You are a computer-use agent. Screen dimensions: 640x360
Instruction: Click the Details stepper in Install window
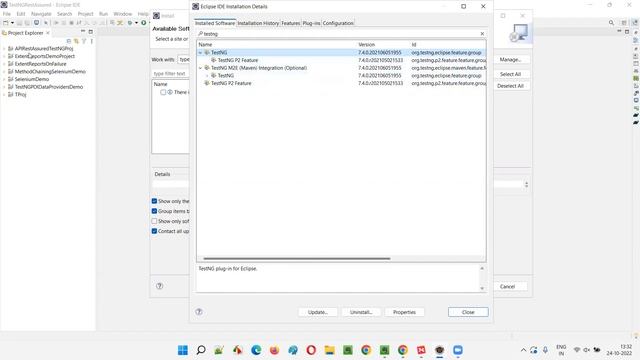click(x=527, y=184)
